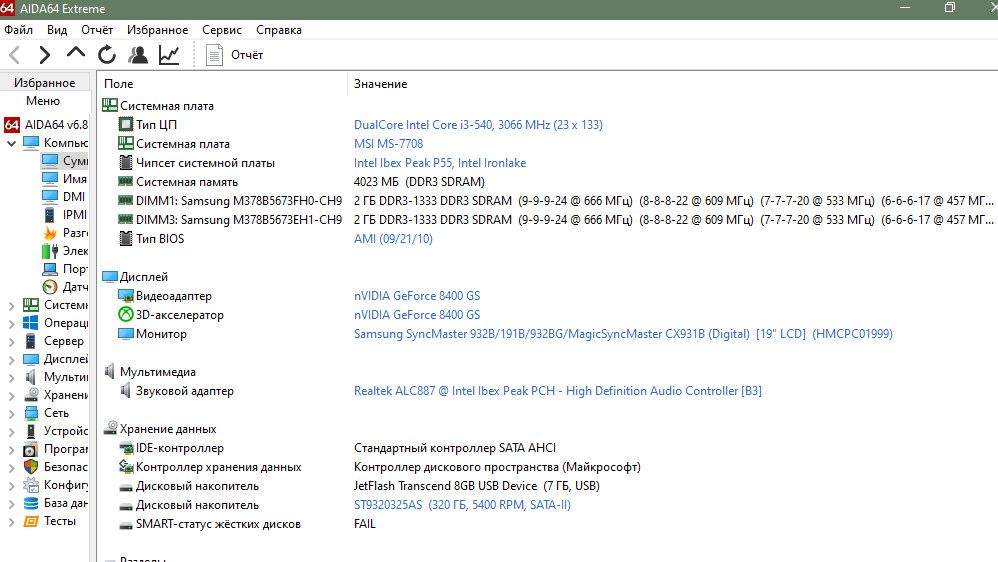
Task: Open the Вид menu
Action: (57, 30)
